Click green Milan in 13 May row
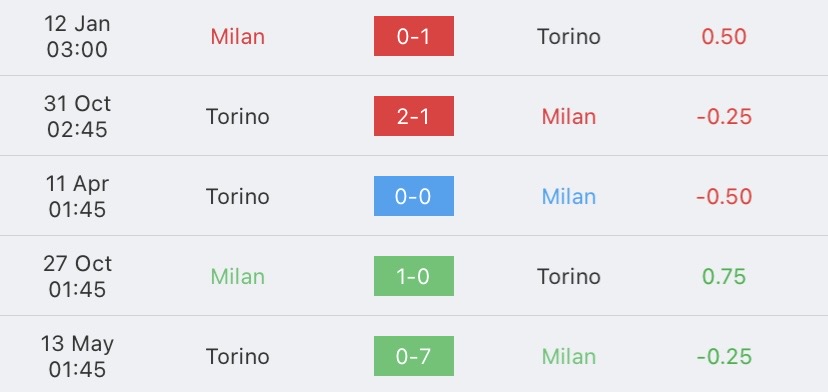The height and width of the screenshot is (392, 828). tap(569, 357)
